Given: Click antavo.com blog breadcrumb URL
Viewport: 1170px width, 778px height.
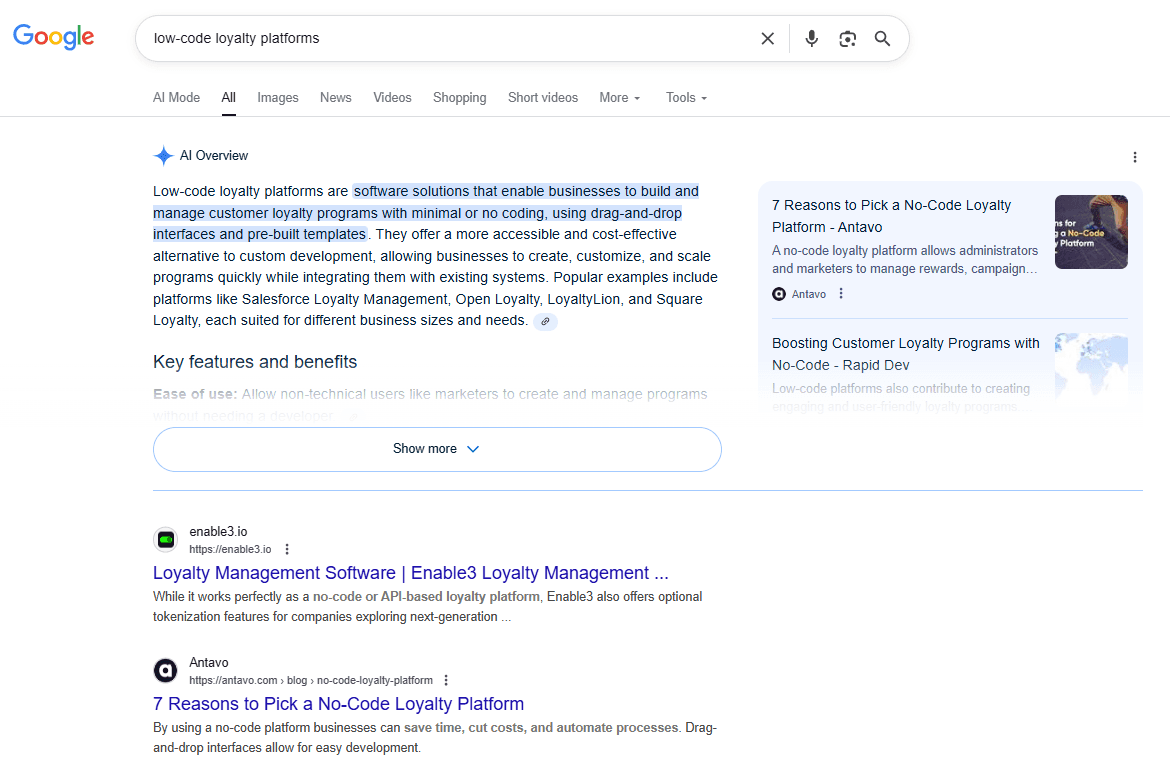Looking at the screenshot, I should click(310, 680).
